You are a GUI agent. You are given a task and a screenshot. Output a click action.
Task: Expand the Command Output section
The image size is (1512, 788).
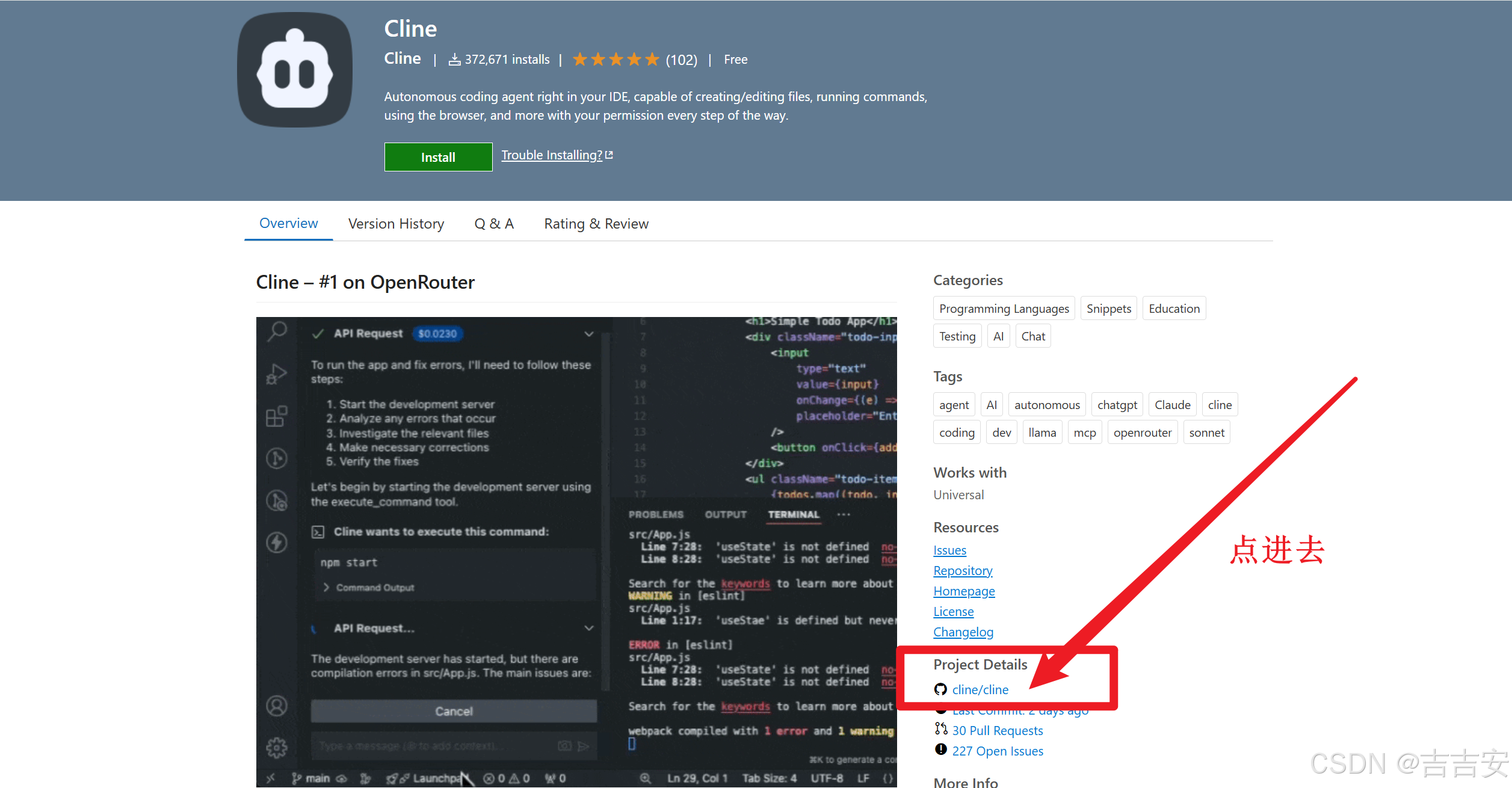pyautogui.click(x=369, y=588)
